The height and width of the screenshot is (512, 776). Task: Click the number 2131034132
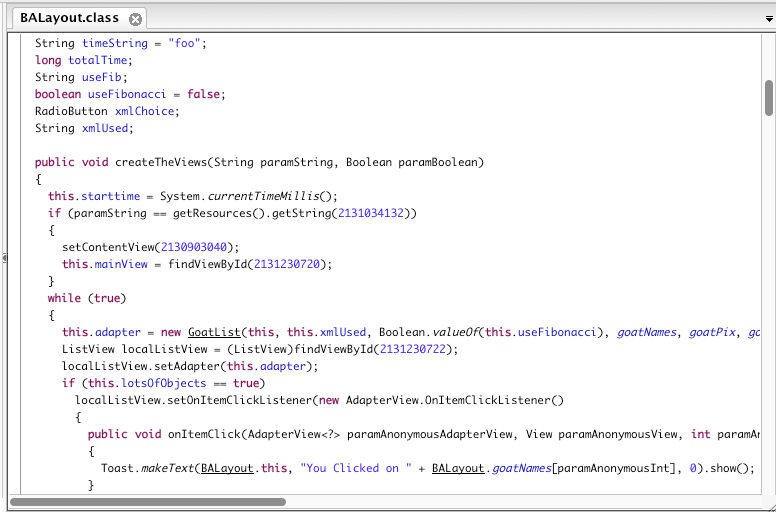(x=371, y=213)
